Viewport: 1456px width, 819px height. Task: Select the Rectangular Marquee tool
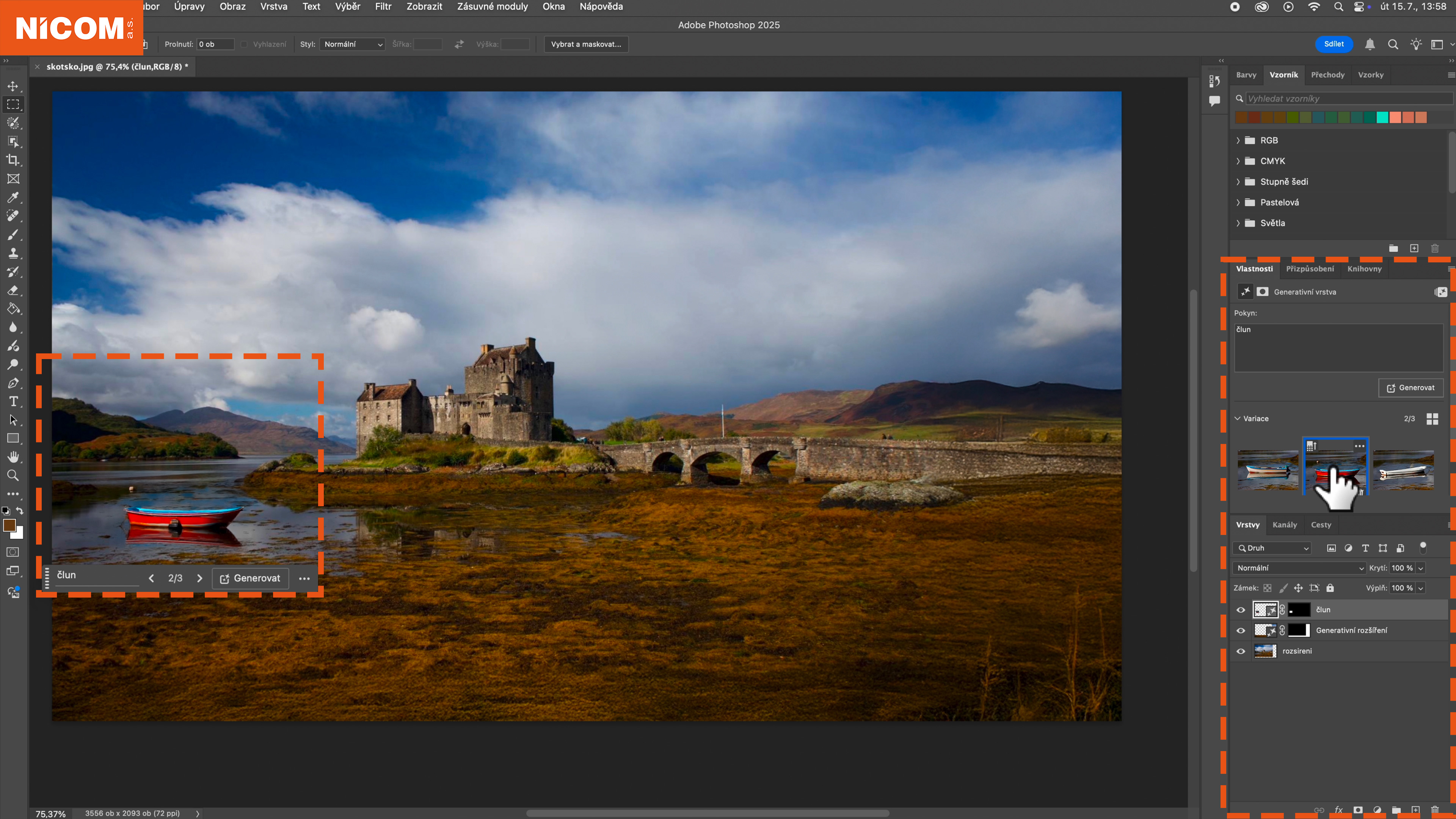click(13, 105)
